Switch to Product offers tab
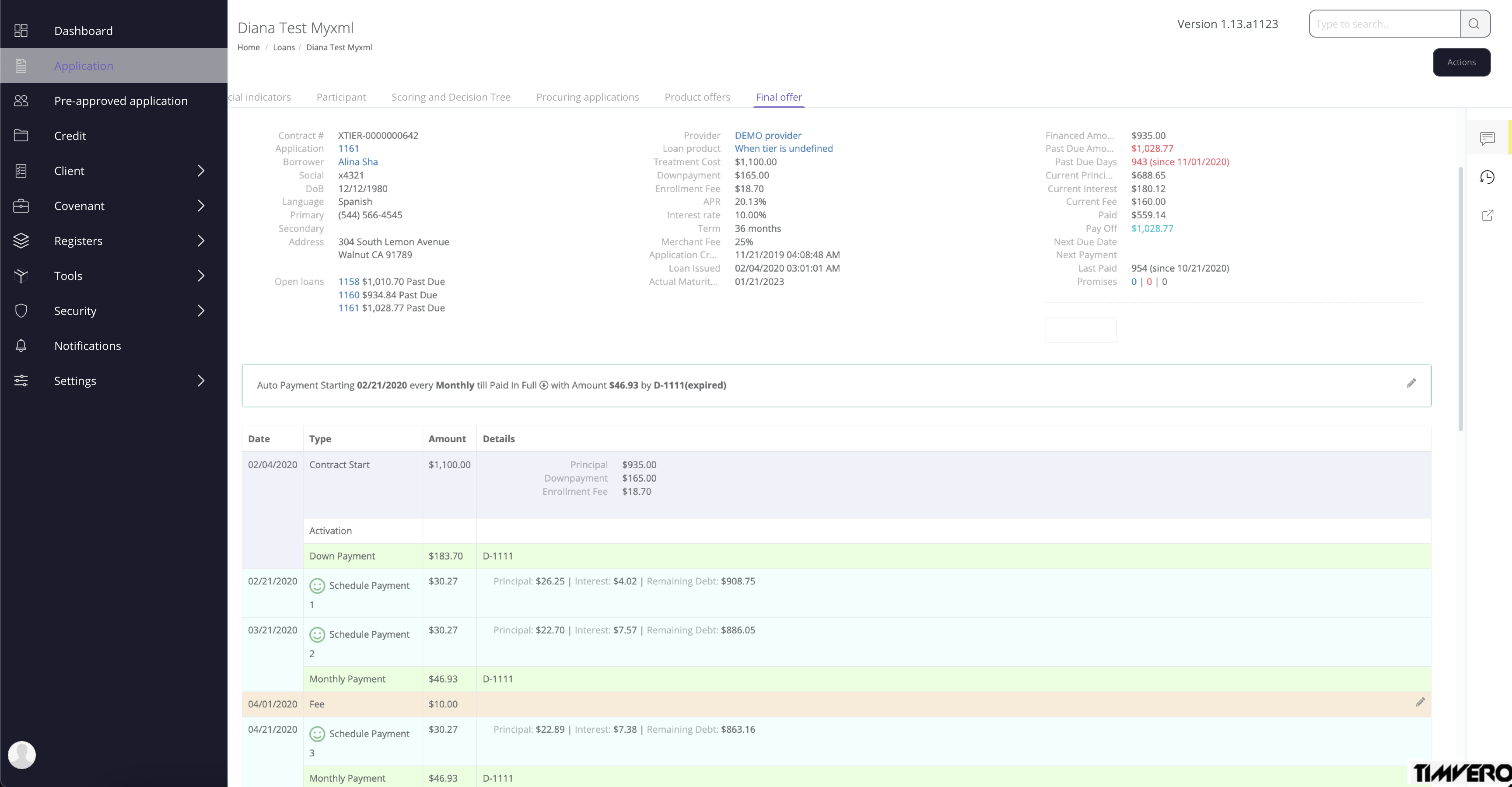 click(696, 97)
